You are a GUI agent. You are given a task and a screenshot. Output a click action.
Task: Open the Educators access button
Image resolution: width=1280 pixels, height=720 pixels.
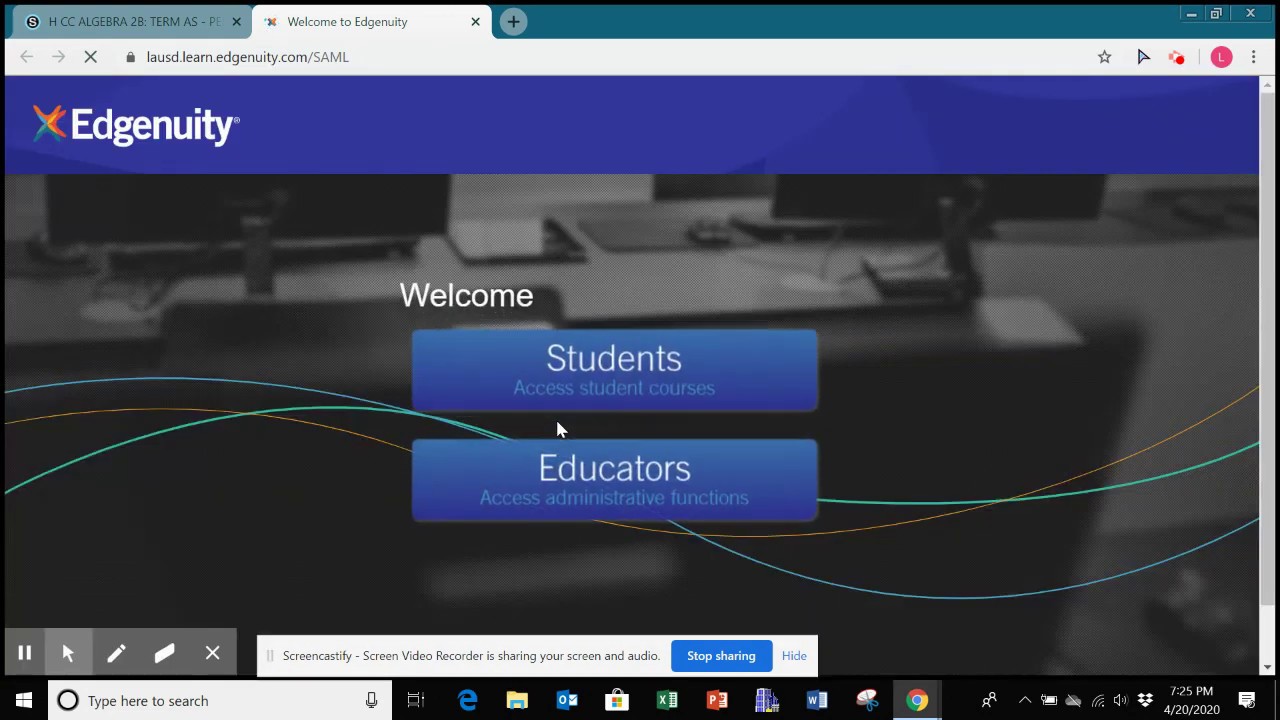coord(614,480)
